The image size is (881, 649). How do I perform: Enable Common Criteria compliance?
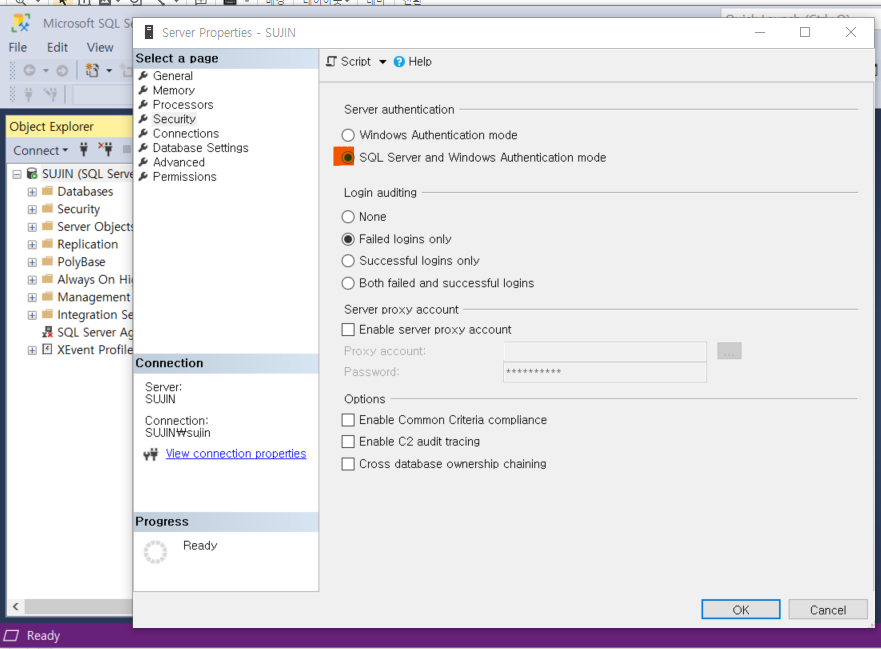click(x=348, y=420)
